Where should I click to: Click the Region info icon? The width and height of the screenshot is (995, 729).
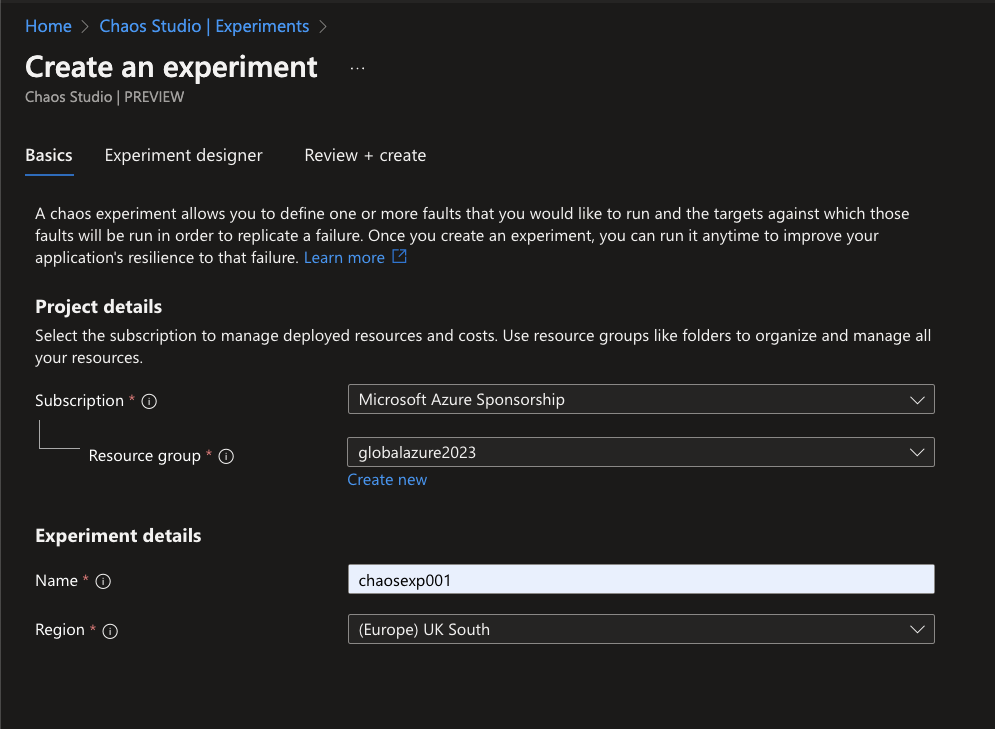(110, 631)
